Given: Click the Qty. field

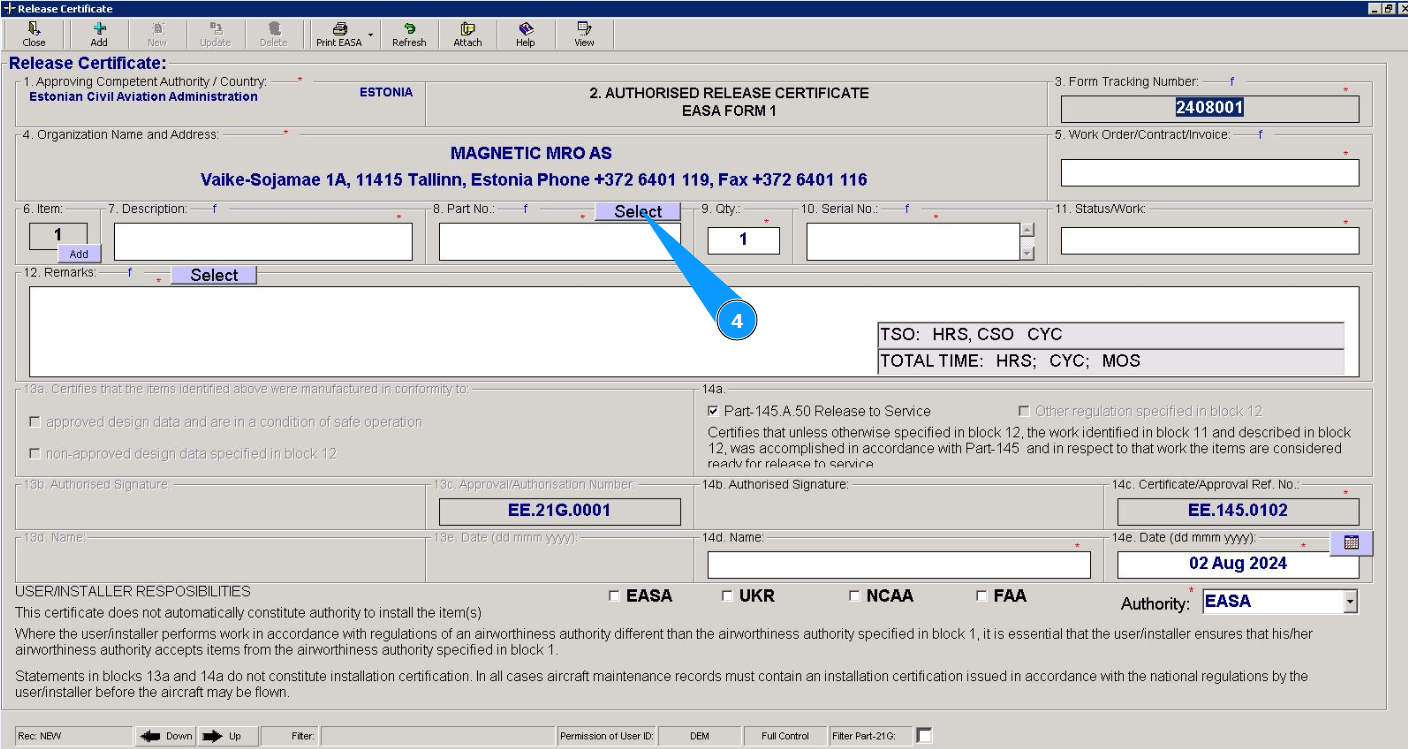Looking at the screenshot, I should pos(743,240).
